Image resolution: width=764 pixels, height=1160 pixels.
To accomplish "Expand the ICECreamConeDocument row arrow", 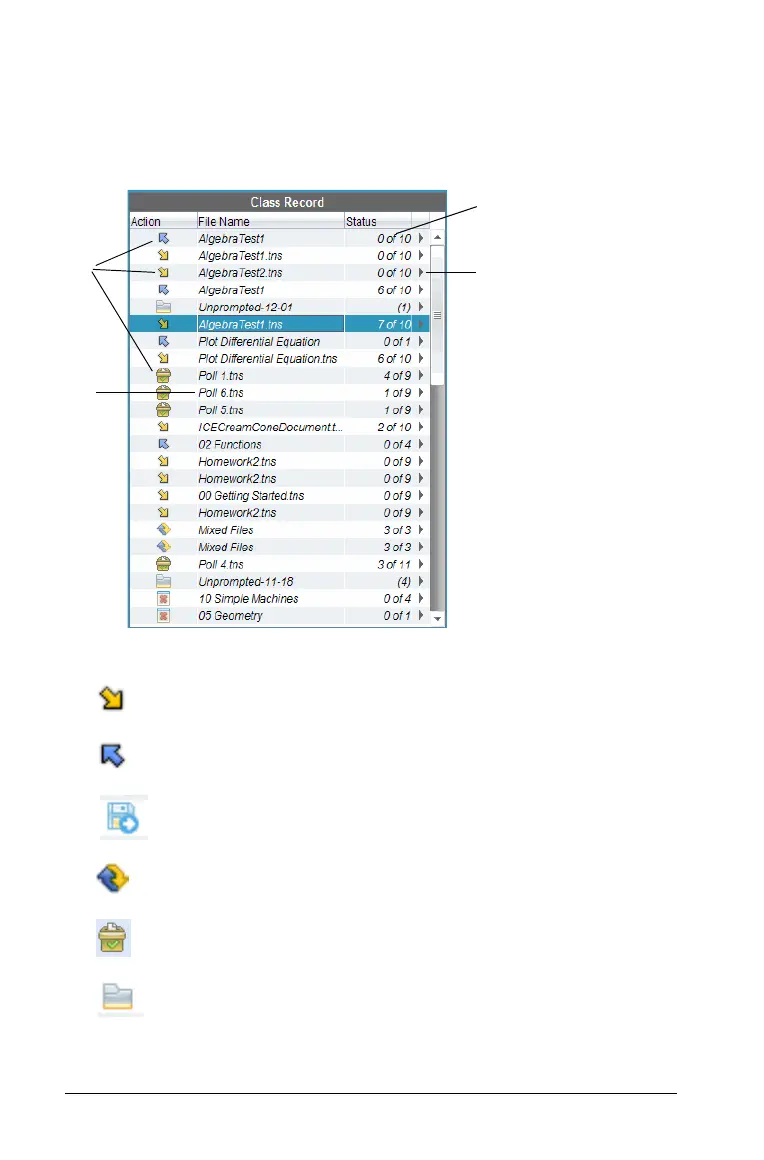I will pos(421,427).
